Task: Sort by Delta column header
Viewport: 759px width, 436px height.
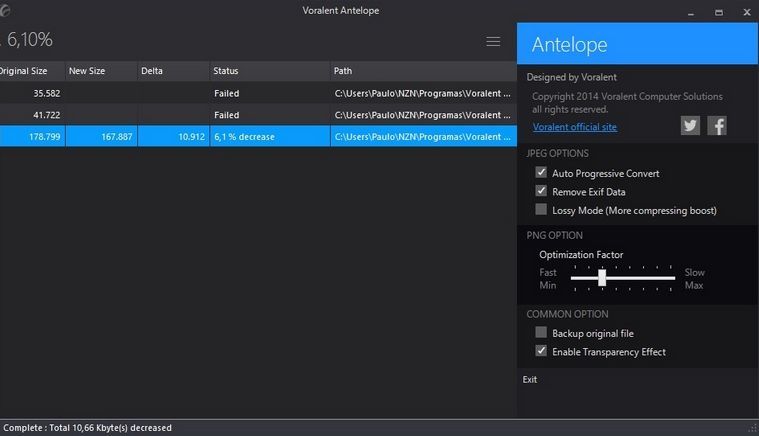Action: point(173,71)
